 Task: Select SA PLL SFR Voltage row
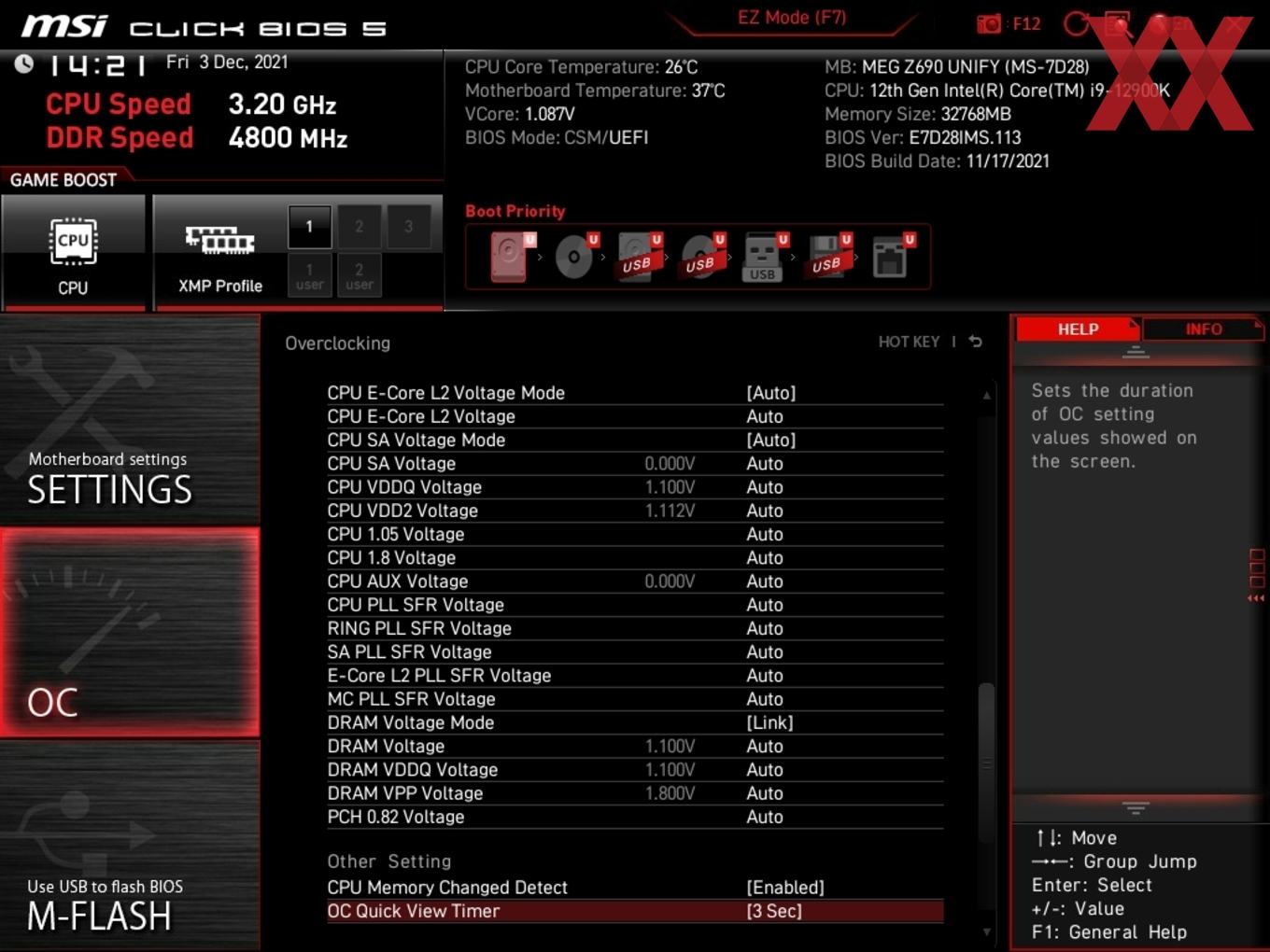pos(635,652)
